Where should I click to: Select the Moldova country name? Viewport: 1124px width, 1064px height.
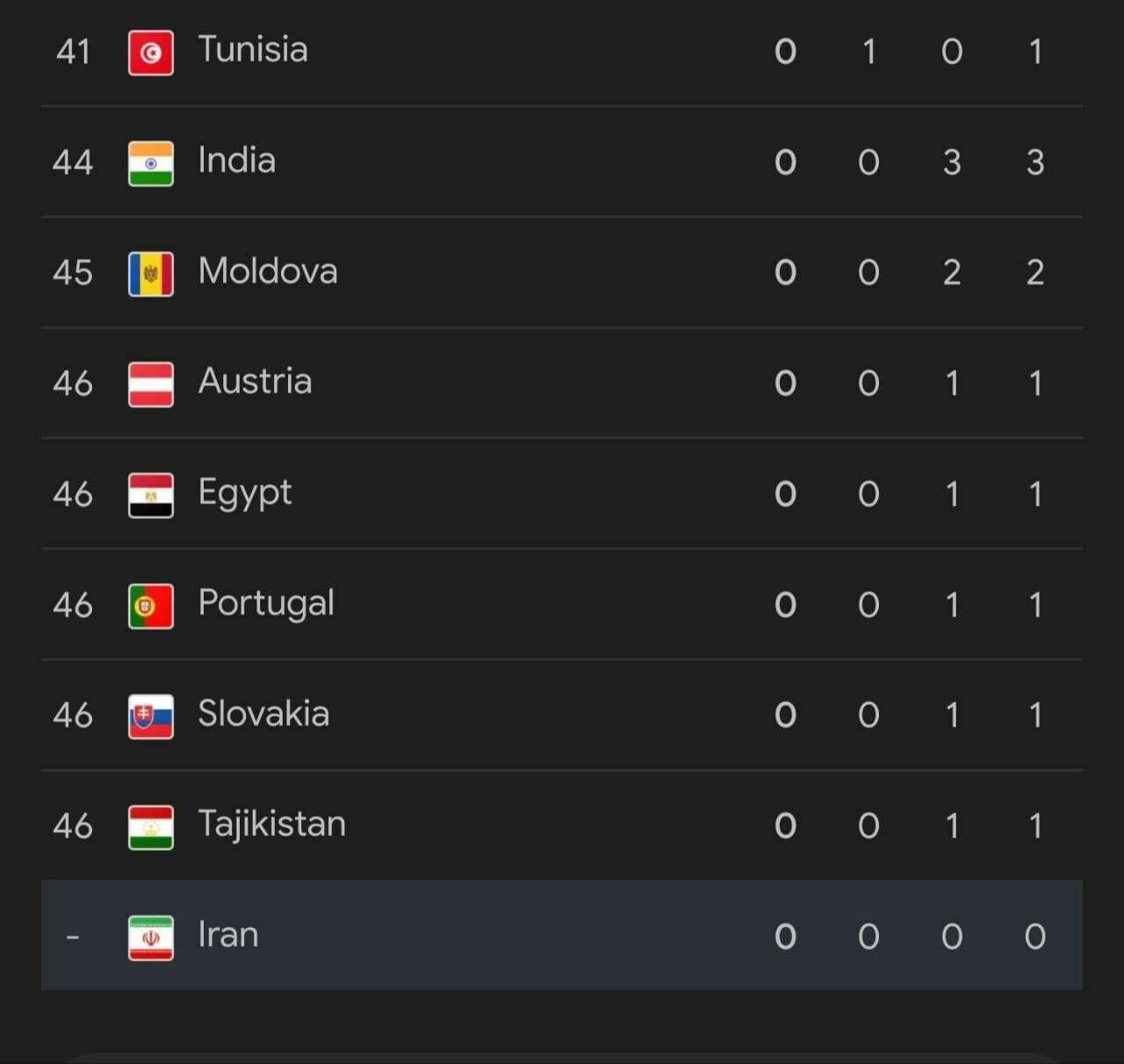click(x=268, y=270)
